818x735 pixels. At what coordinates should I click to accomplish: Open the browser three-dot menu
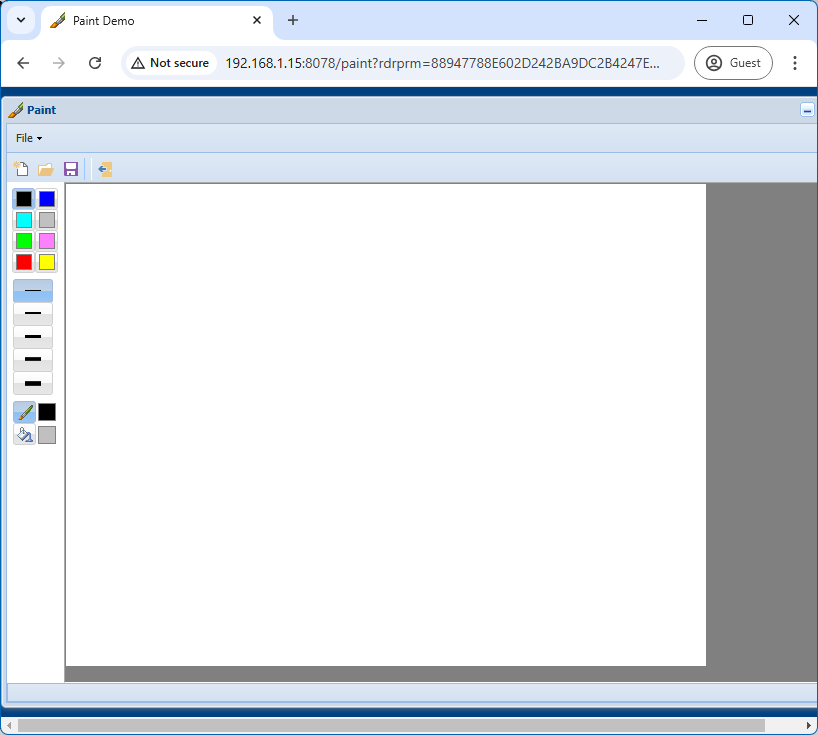coord(795,63)
